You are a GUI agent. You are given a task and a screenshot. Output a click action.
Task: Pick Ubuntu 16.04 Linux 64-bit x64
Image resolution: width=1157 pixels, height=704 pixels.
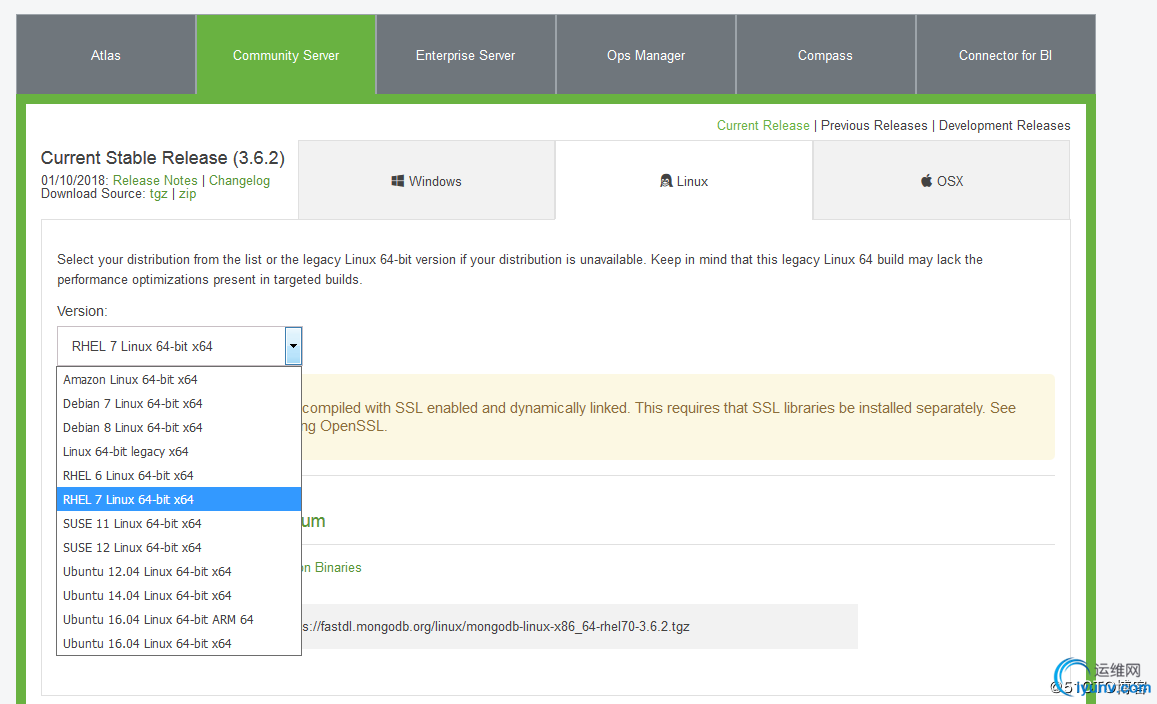click(x=179, y=643)
